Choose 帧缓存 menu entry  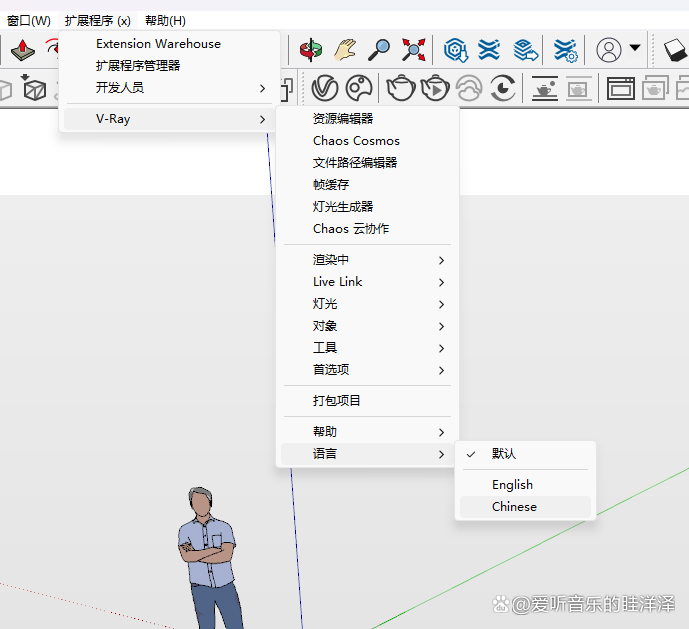367,185
